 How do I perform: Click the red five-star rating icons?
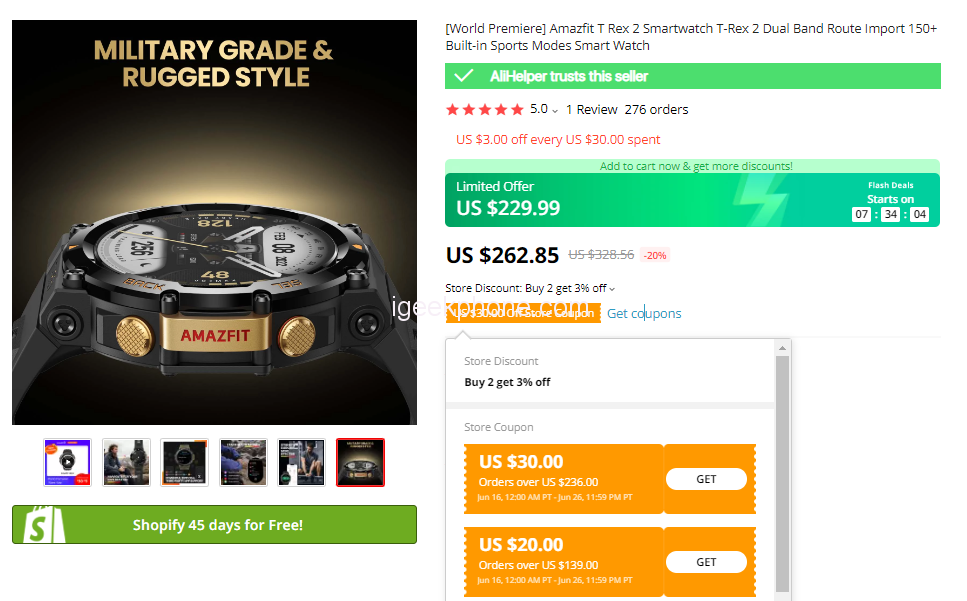coord(484,110)
